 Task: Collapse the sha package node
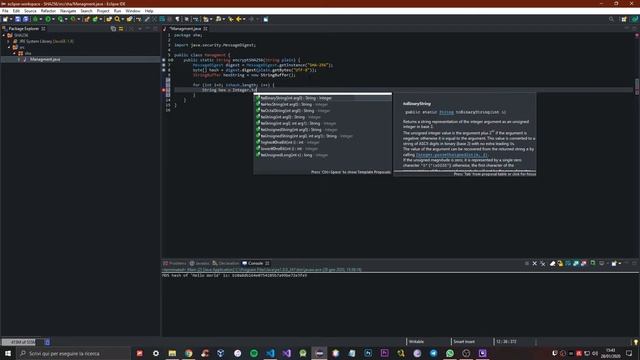pyautogui.click(x=14, y=53)
